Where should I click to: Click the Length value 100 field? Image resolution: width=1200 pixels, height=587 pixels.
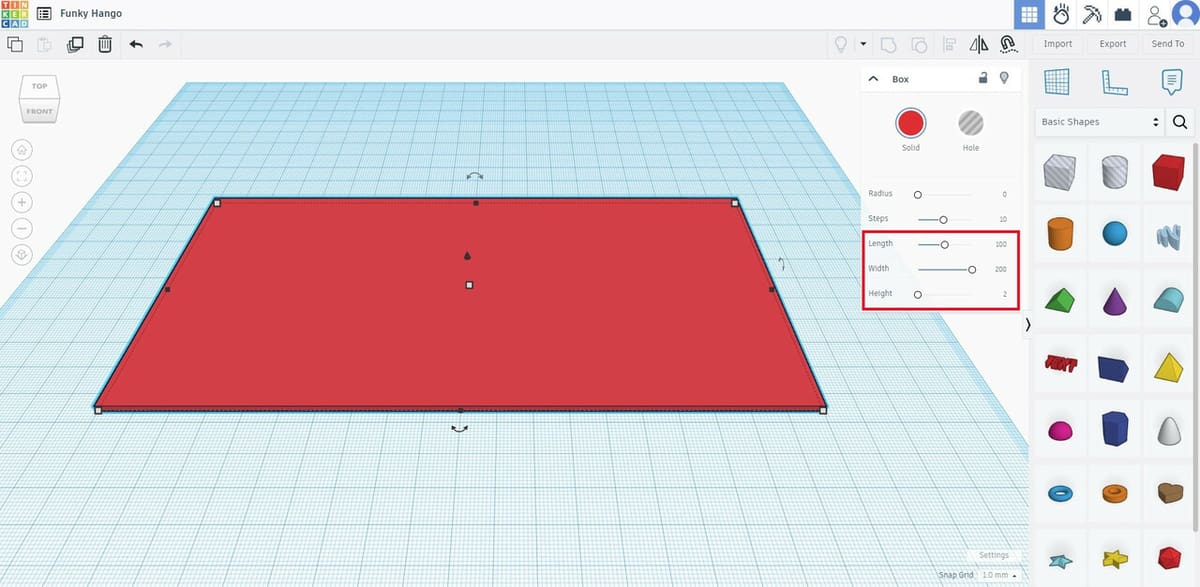point(999,244)
